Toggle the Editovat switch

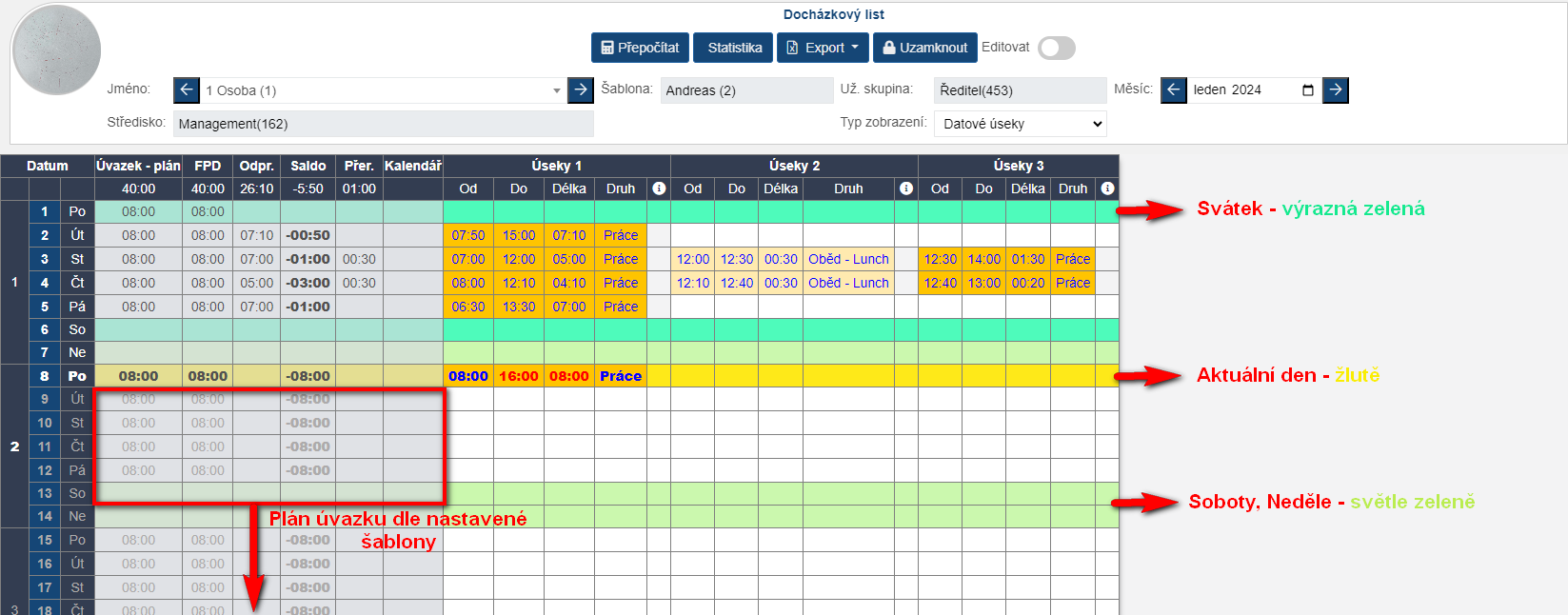coord(1056,48)
